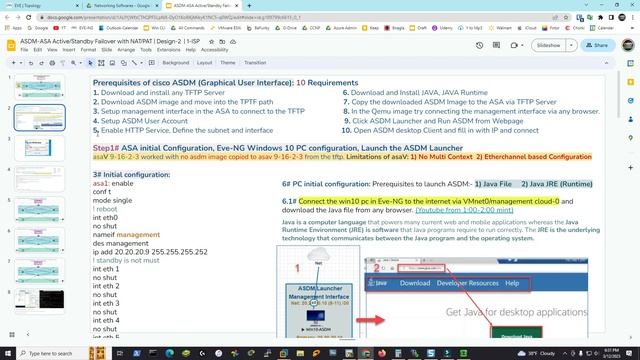Click the move to folder icon

click(x=222, y=42)
